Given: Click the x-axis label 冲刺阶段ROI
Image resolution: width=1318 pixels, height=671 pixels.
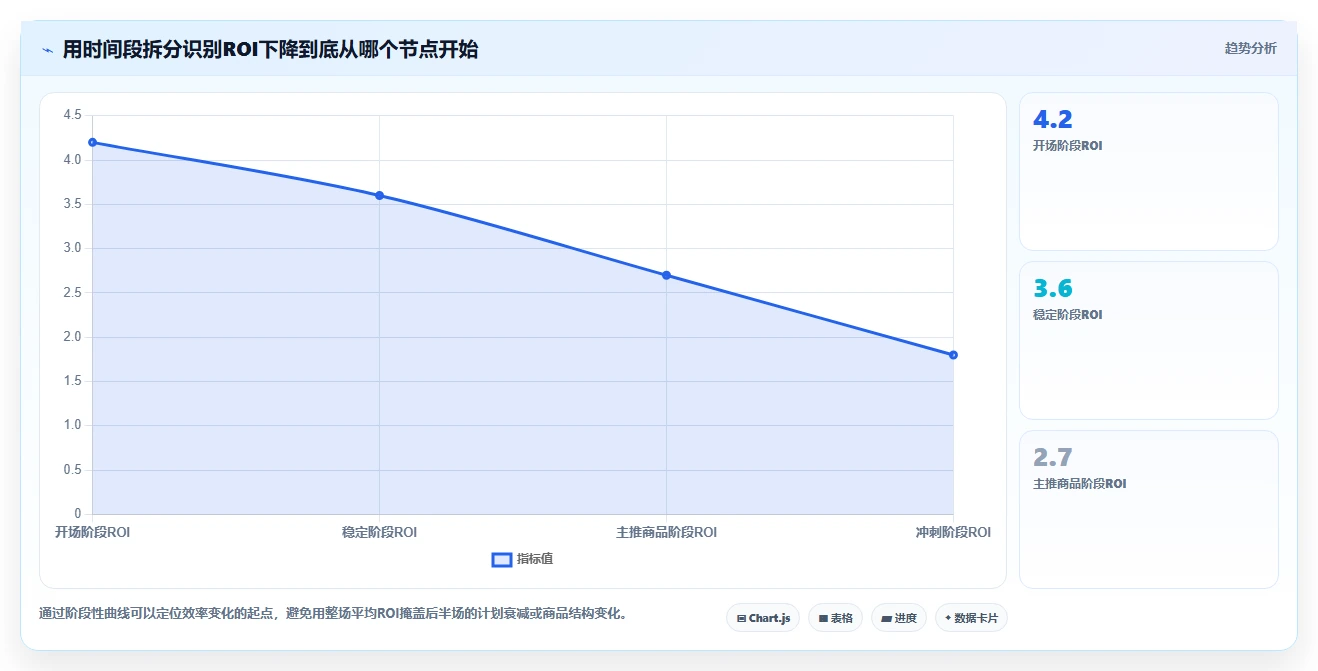Looking at the screenshot, I should coord(953,532).
